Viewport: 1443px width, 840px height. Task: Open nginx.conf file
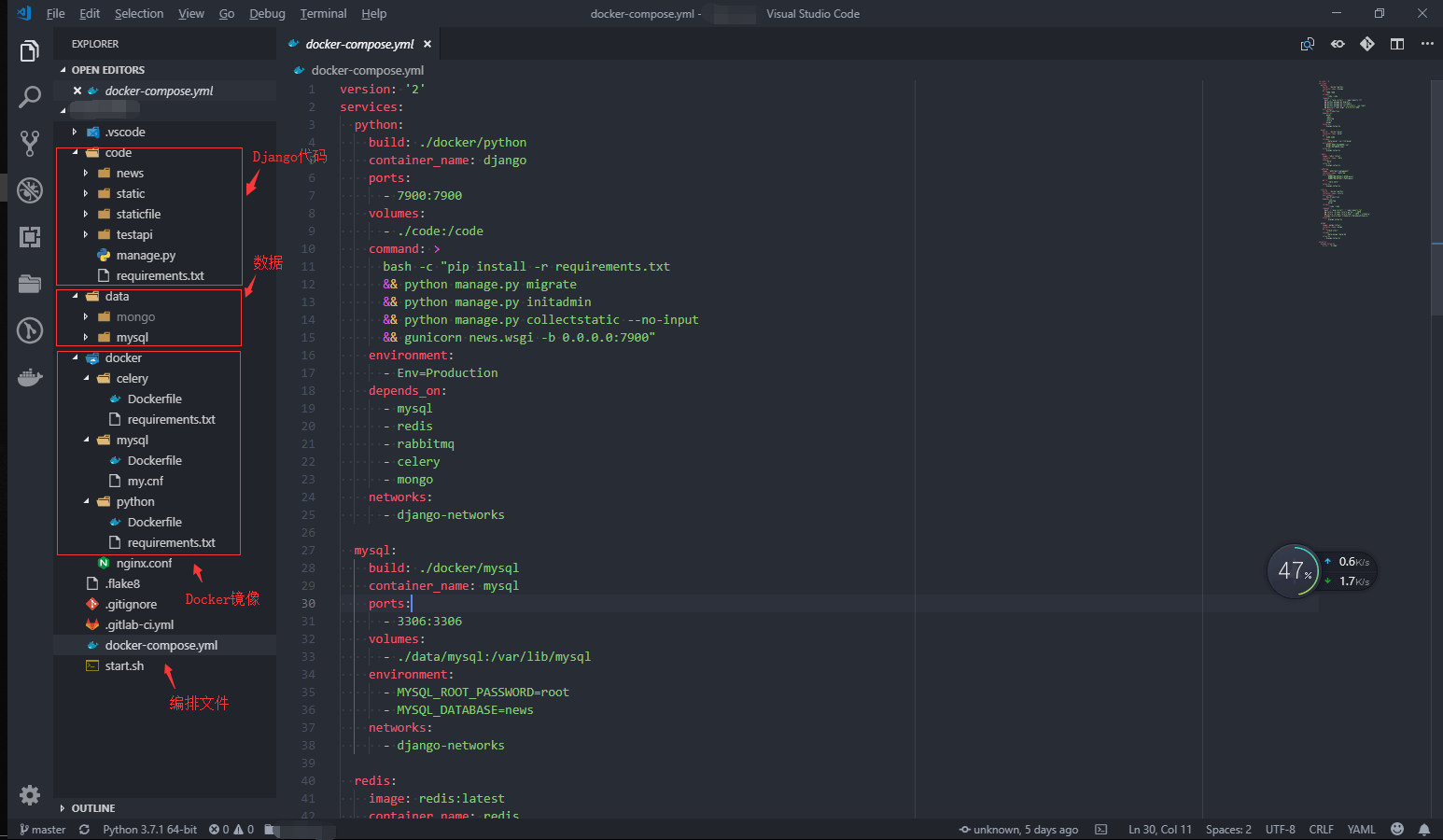coord(144,564)
